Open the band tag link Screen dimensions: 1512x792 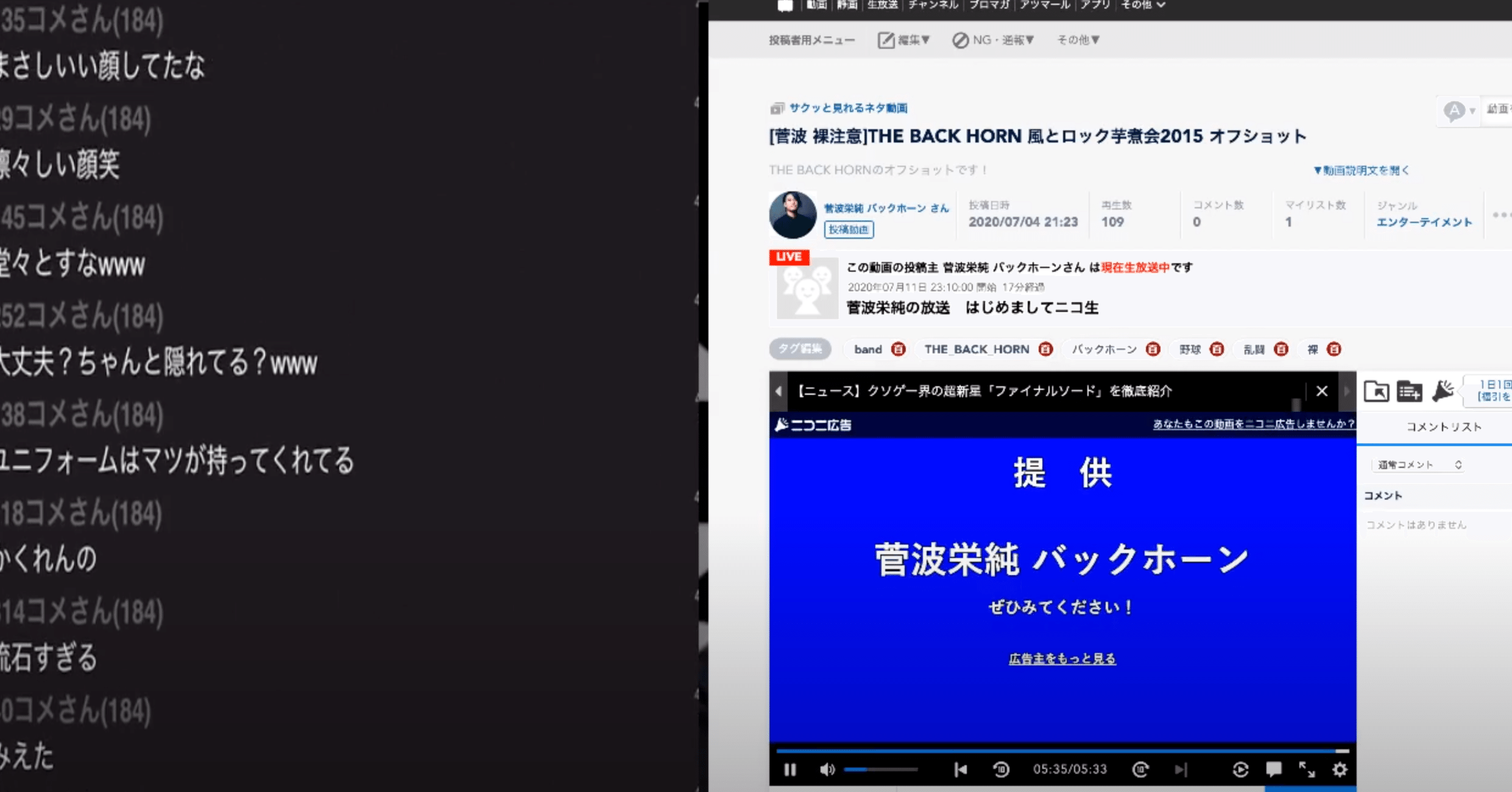868,349
